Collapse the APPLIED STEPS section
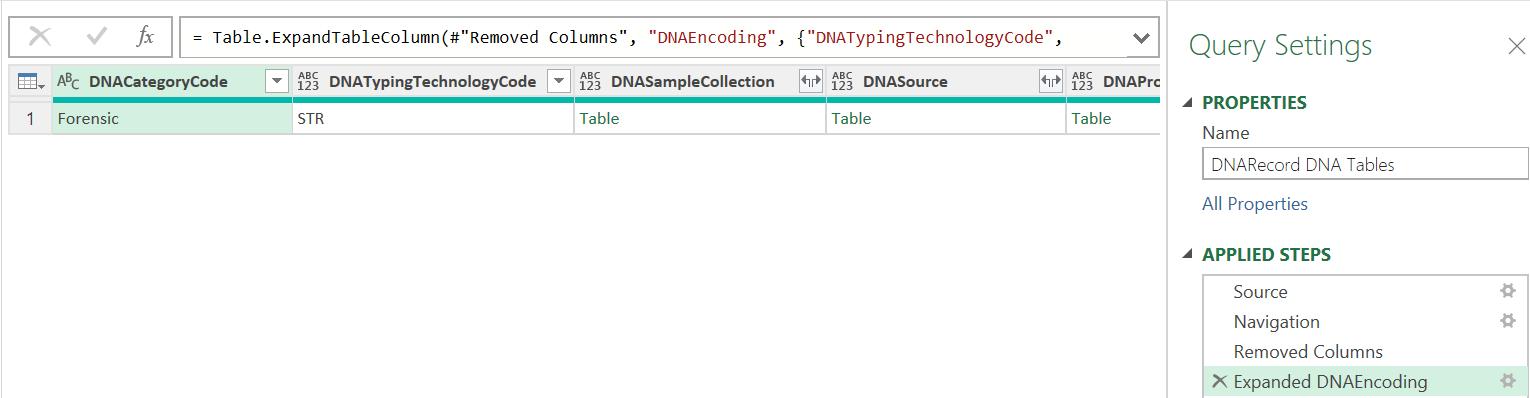1530x398 pixels. [x=1188, y=255]
